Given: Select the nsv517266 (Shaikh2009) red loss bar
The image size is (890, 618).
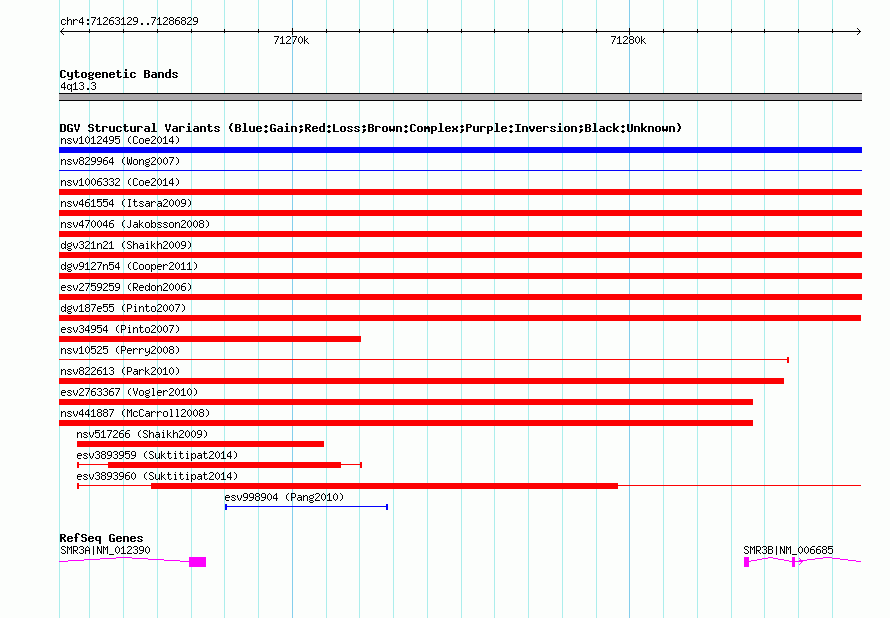Looking at the screenshot, I should click(200, 444).
